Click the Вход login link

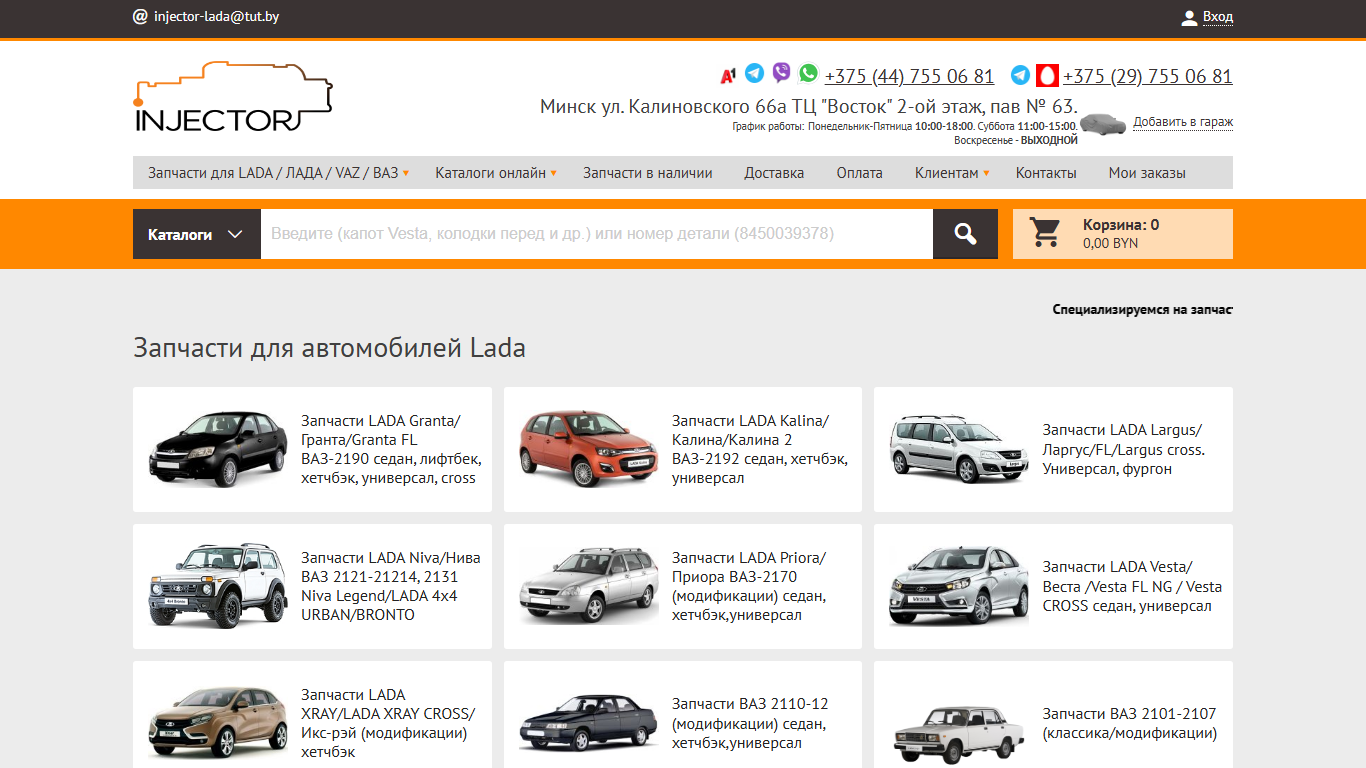[x=1218, y=17]
